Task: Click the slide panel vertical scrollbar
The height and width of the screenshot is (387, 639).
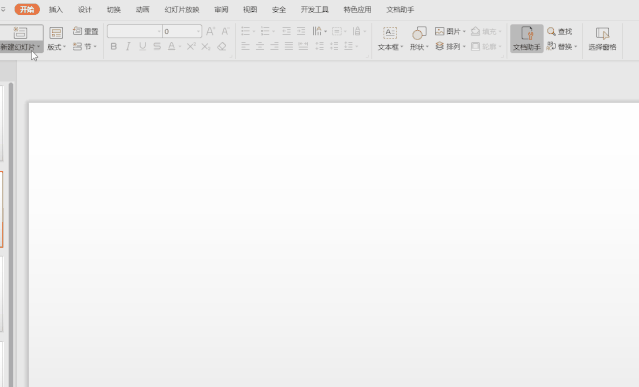Action: coord(11,235)
